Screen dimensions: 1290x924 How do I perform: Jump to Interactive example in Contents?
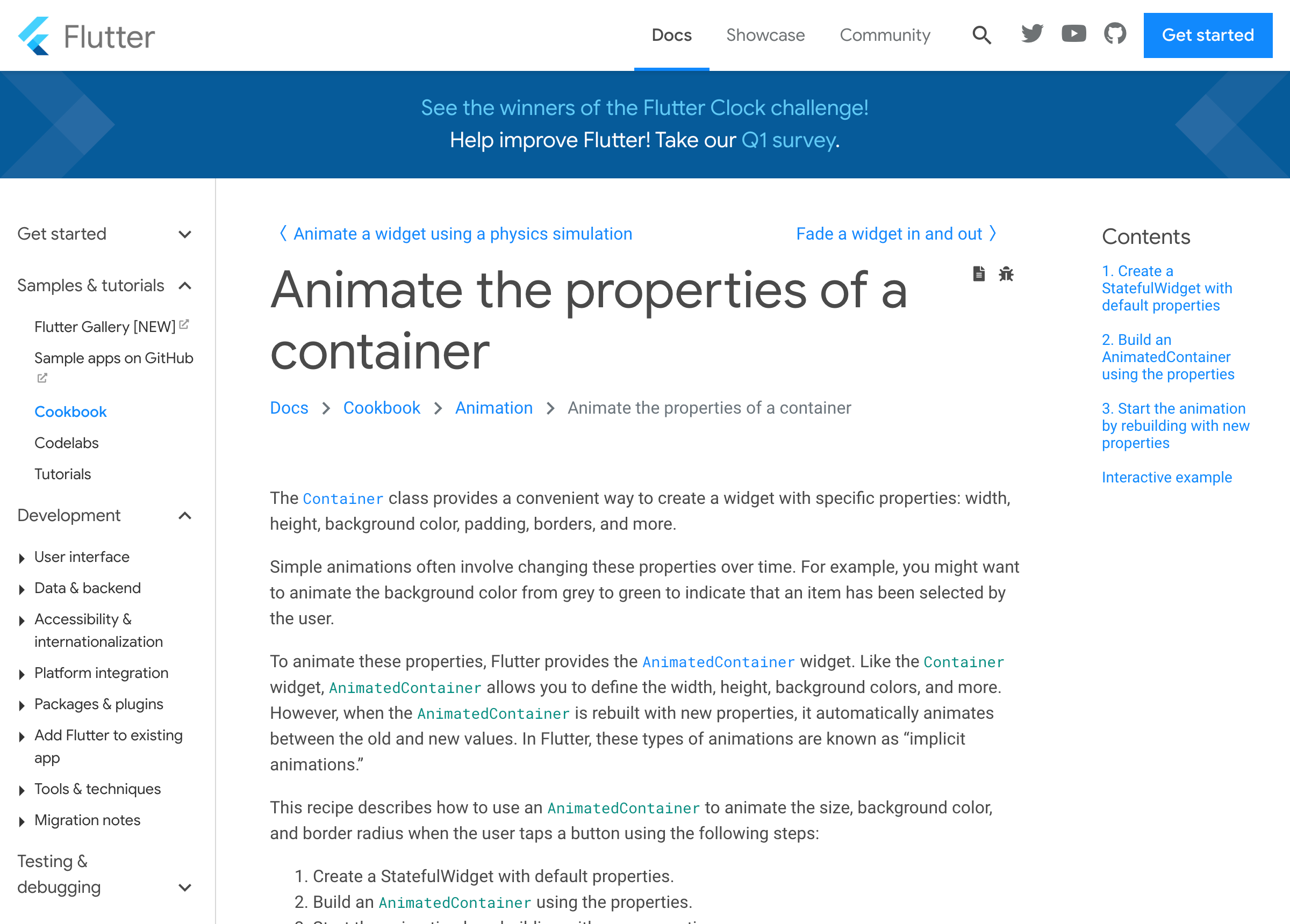point(1166,478)
